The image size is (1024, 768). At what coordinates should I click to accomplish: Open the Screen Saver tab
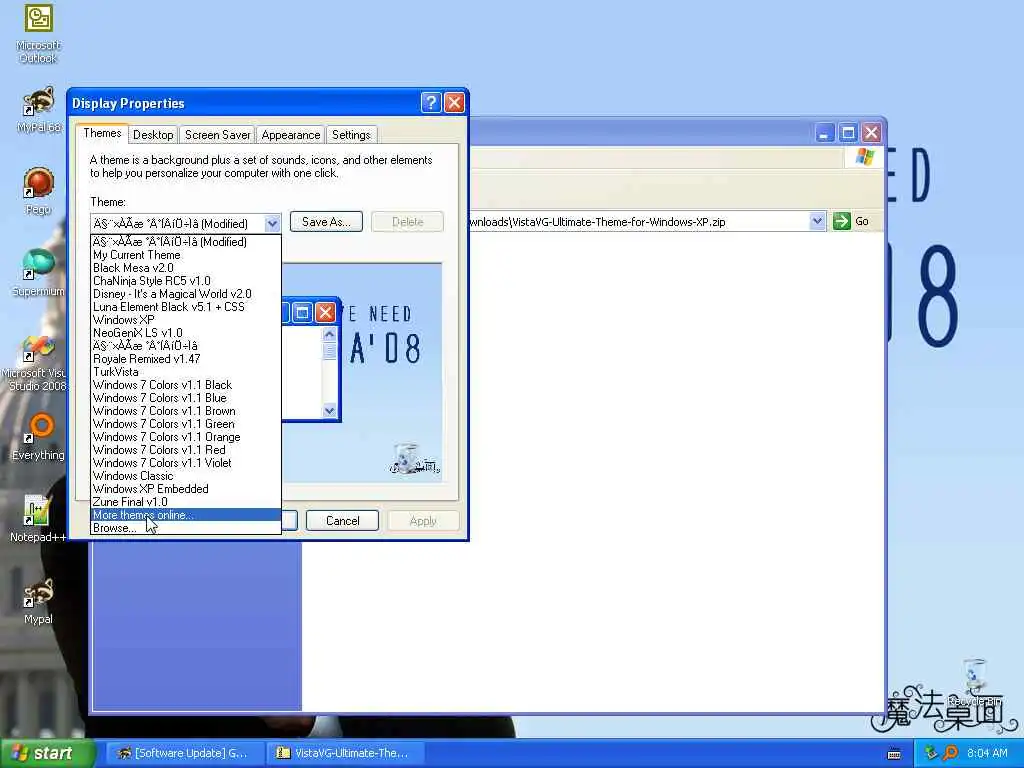(x=217, y=135)
